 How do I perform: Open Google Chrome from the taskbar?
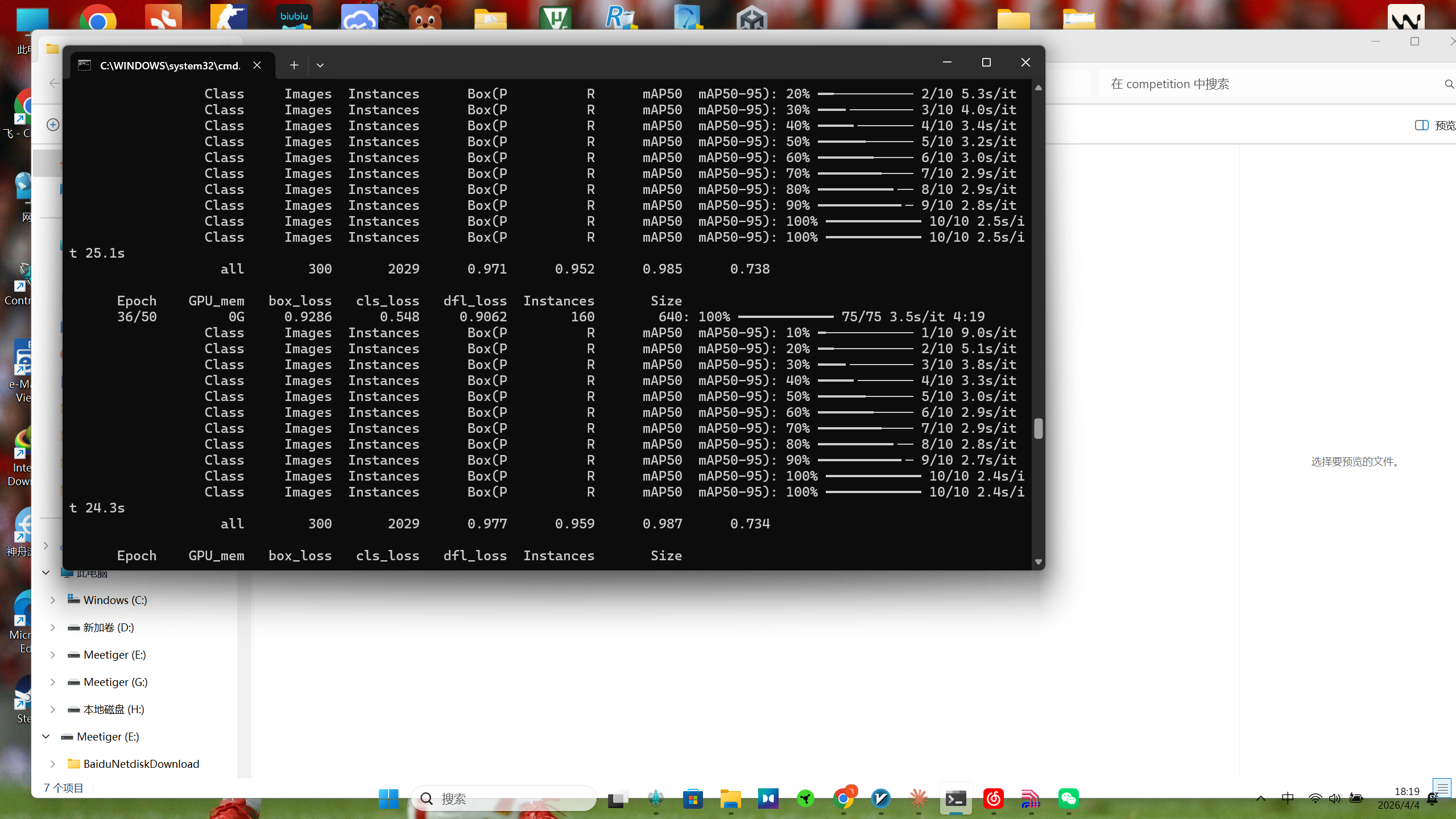click(843, 799)
